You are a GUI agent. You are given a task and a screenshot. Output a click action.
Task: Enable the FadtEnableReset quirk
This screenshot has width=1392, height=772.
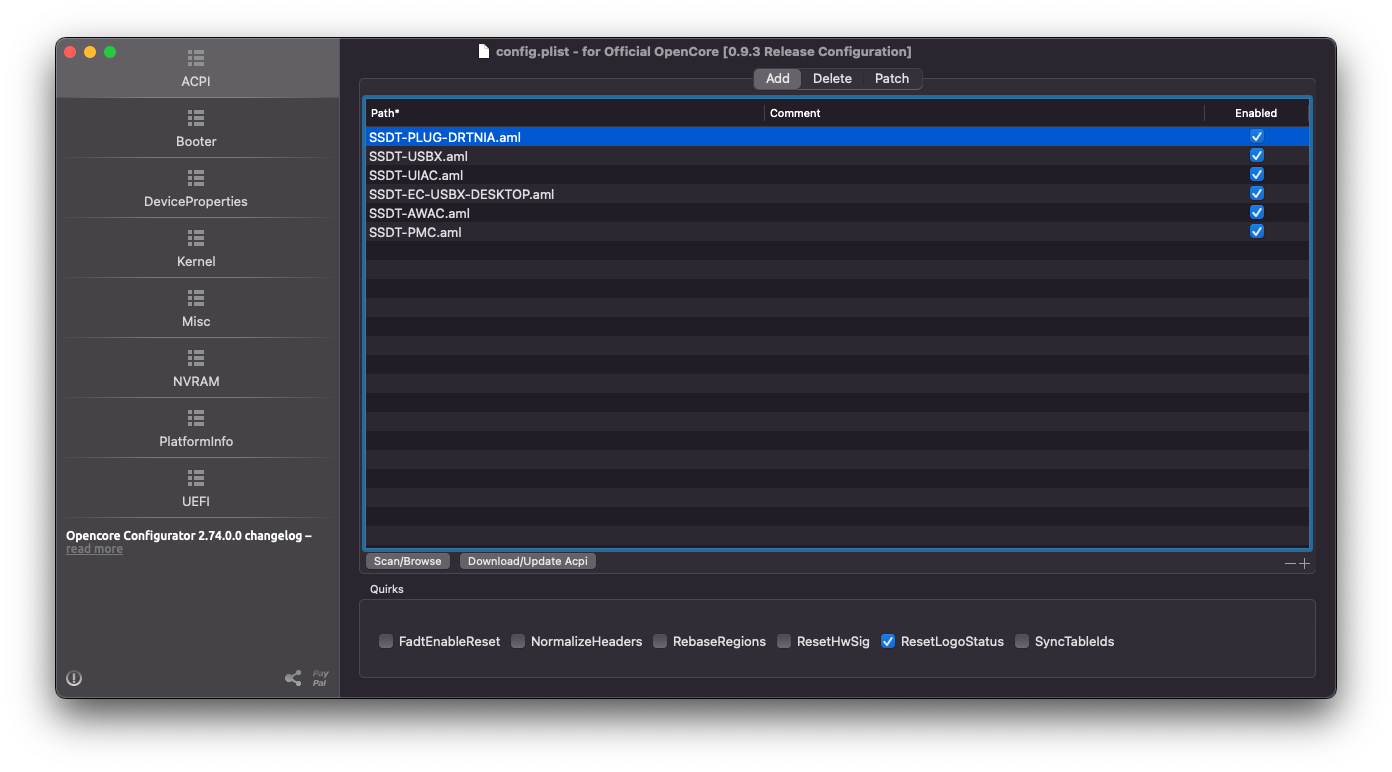386,642
